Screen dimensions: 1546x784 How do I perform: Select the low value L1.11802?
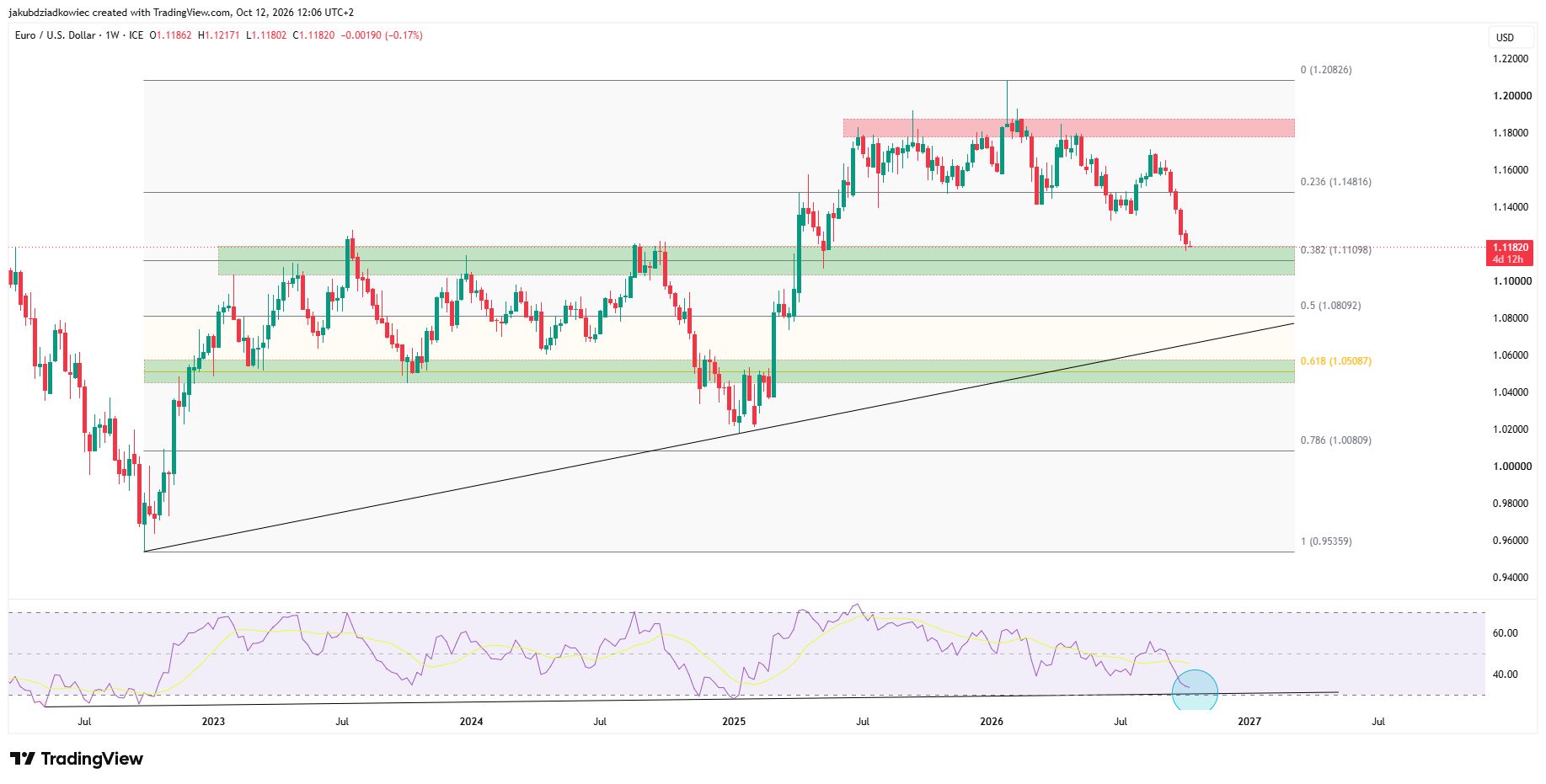pyautogui.click(x=266, y=35)
